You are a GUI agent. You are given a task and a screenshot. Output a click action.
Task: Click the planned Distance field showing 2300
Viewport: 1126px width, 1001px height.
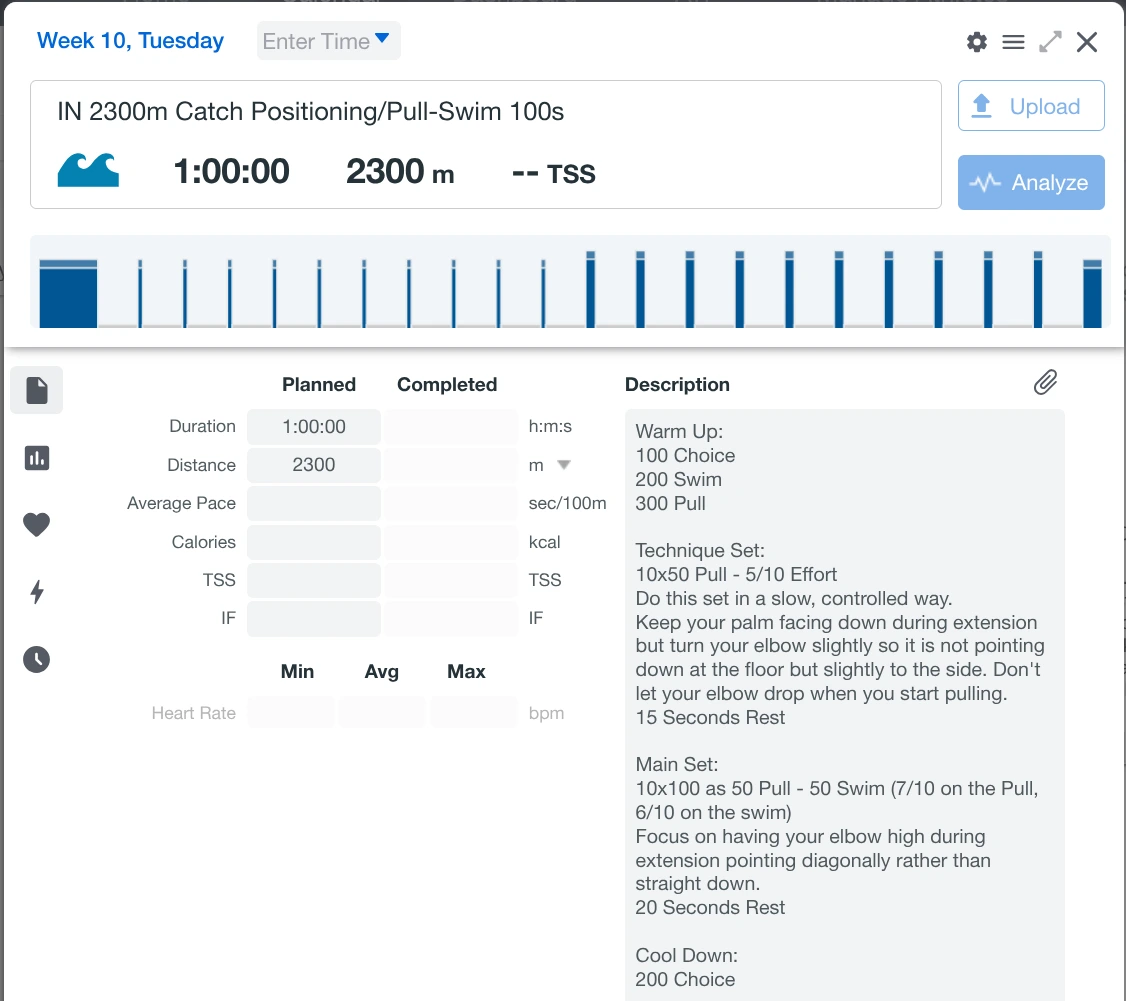click(x=313, y=465)
